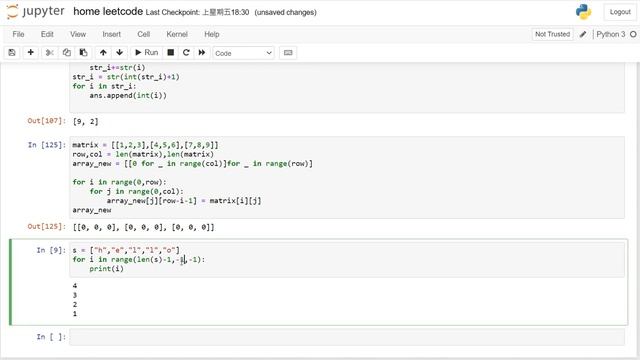Image resolution: width=640 pixels, height=360 pixels.
Task: Click the Last Checkpoint text
Action: (197, 12)
